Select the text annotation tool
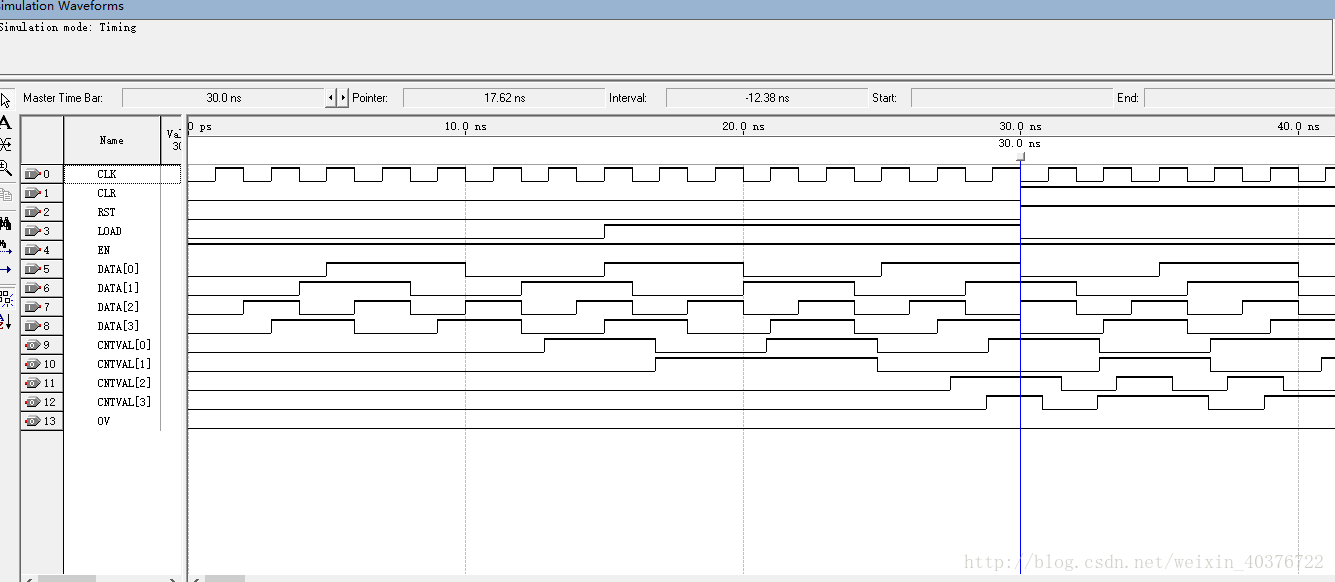Image resolution: width=1335 pixels, height=582 pixels. [x=6, y=123]
